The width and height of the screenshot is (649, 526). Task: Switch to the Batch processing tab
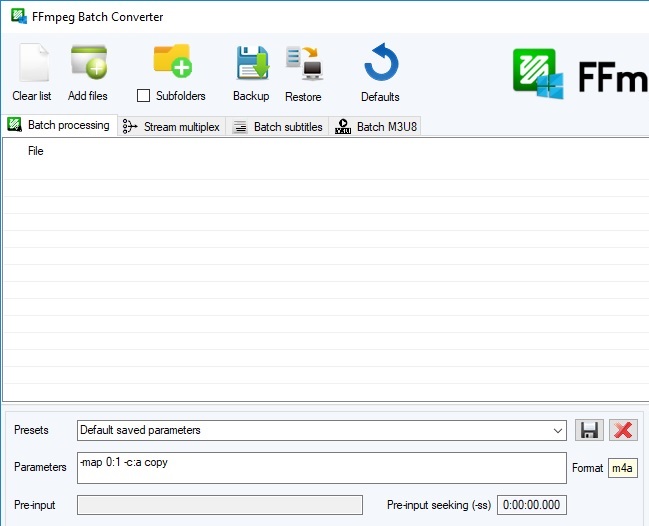[x=59, y=125]
